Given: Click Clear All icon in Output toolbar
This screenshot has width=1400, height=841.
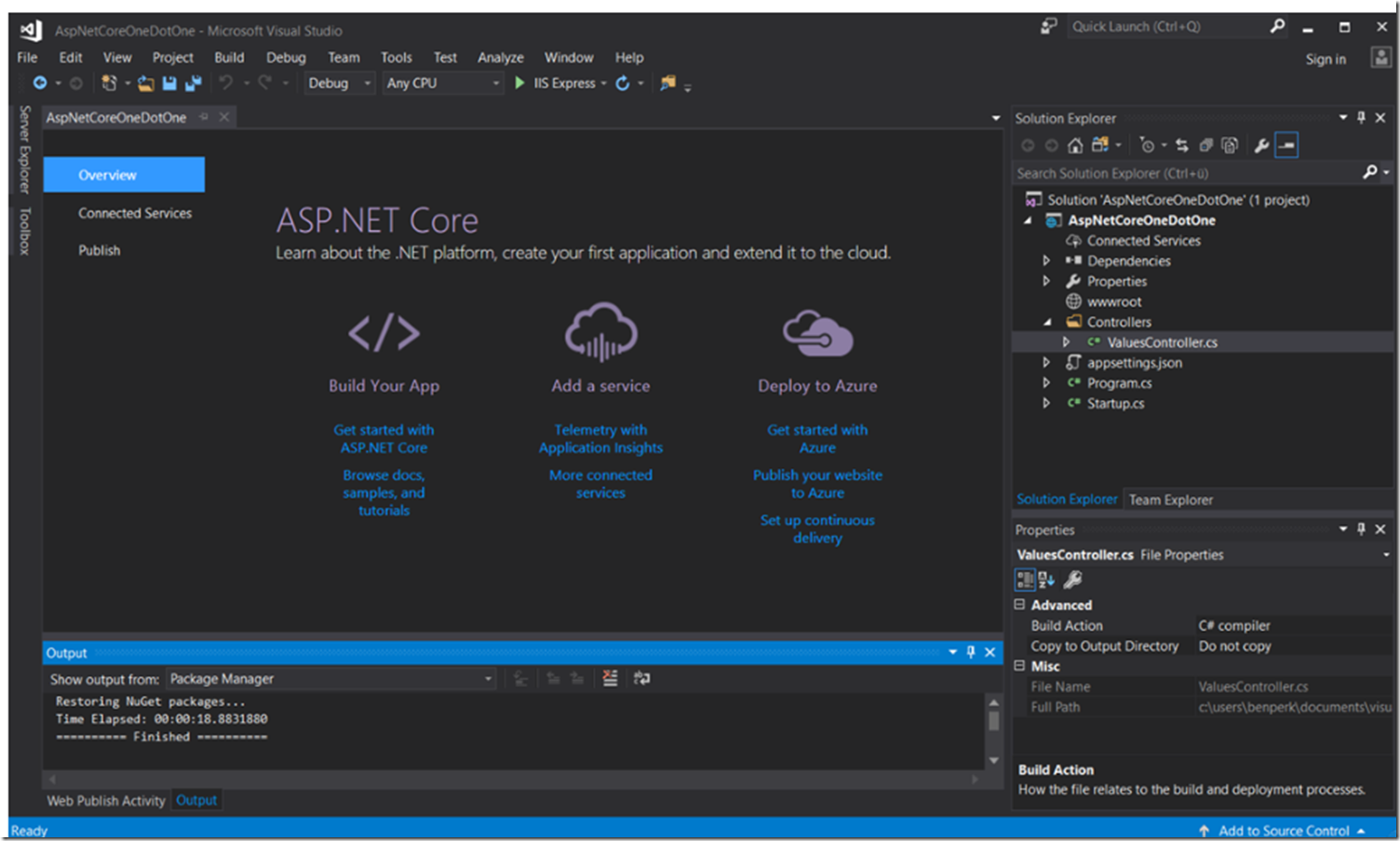Looking at the screenshot, I should [x=610, y=678].
